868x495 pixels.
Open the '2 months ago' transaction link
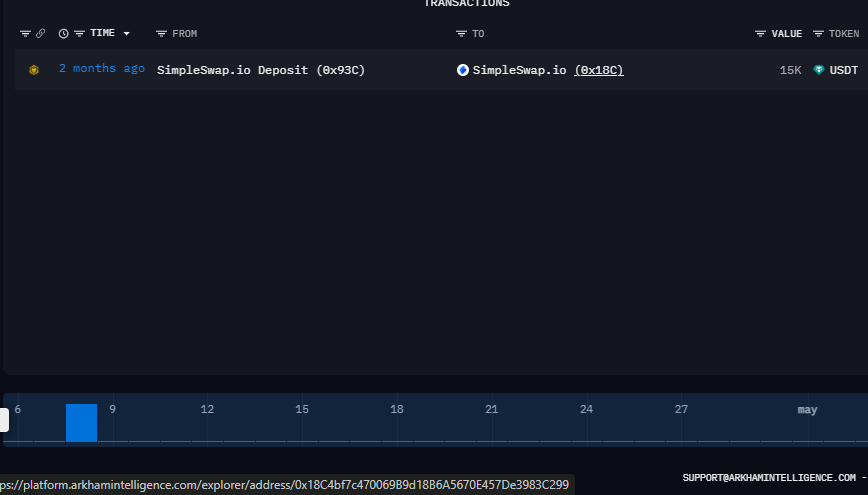click(x=101, y=69)
